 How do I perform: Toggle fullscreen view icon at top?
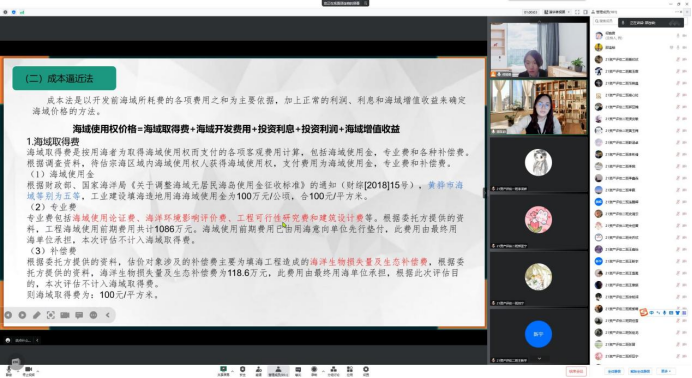(577, 12)
